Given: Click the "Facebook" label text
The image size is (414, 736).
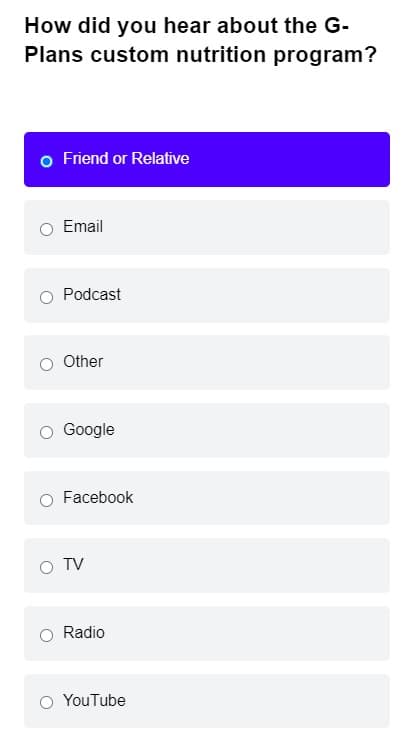Looking at the screenshot, I should 98,497.
